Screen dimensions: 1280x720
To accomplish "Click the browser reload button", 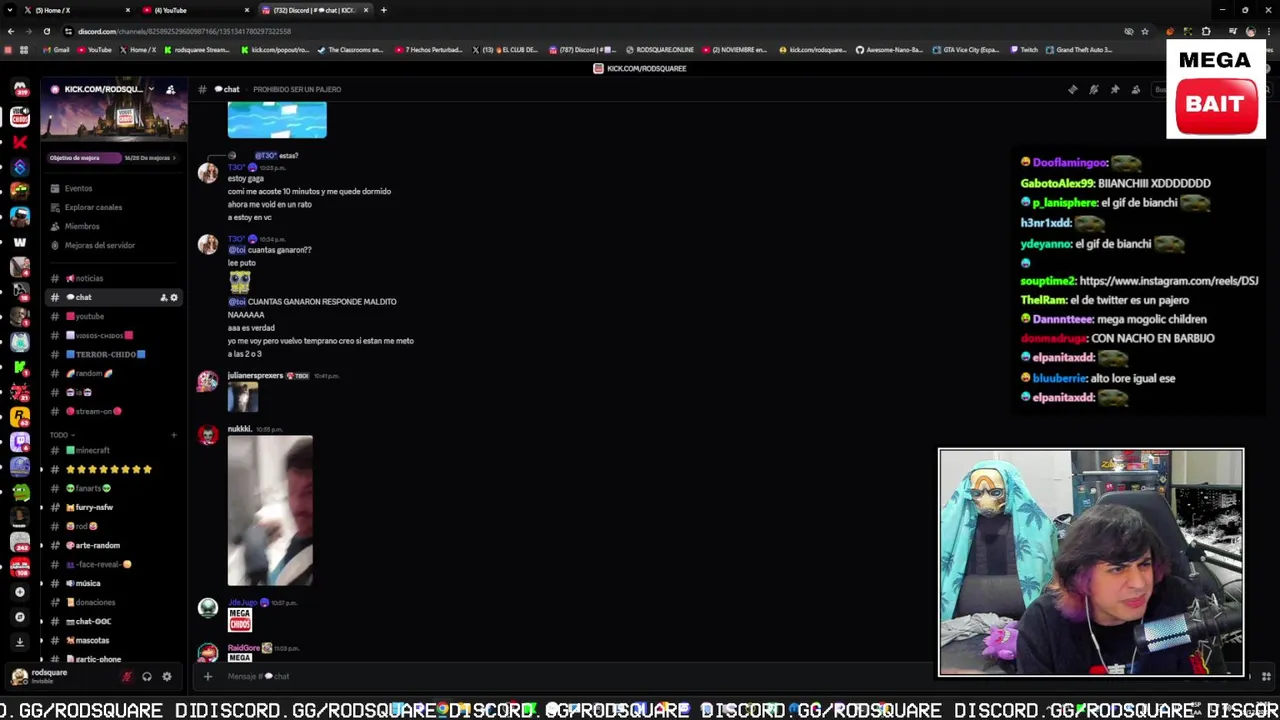I will point(46,31).
